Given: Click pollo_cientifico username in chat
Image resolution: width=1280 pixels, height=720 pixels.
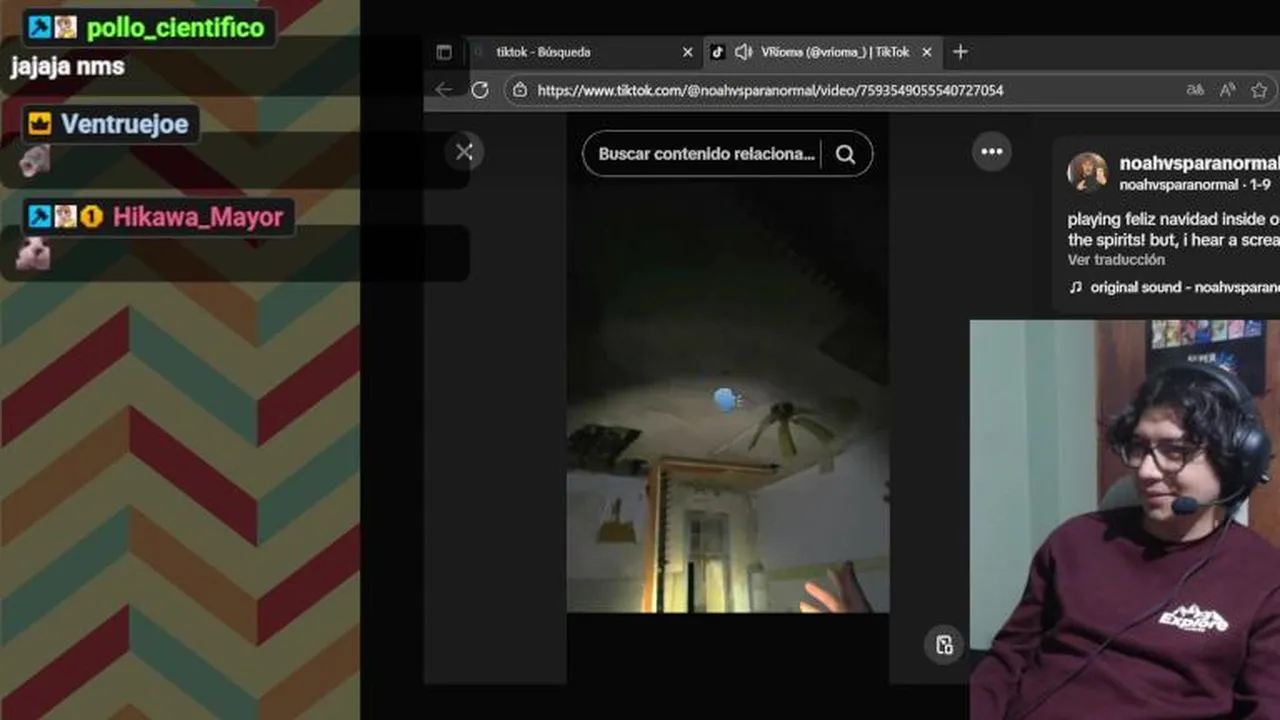Looking at the screenshot, I should click(175, 28).
